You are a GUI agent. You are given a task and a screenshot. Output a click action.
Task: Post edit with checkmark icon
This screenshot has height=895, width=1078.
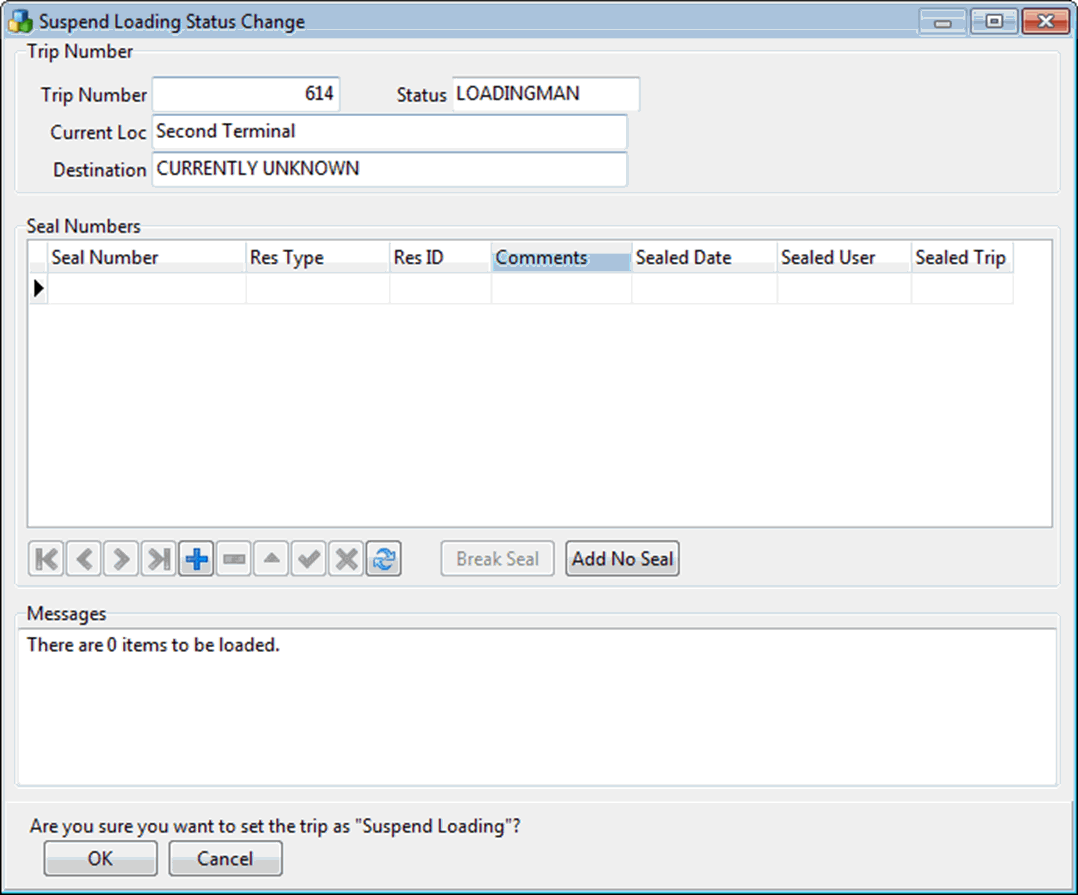pos(309,559)
